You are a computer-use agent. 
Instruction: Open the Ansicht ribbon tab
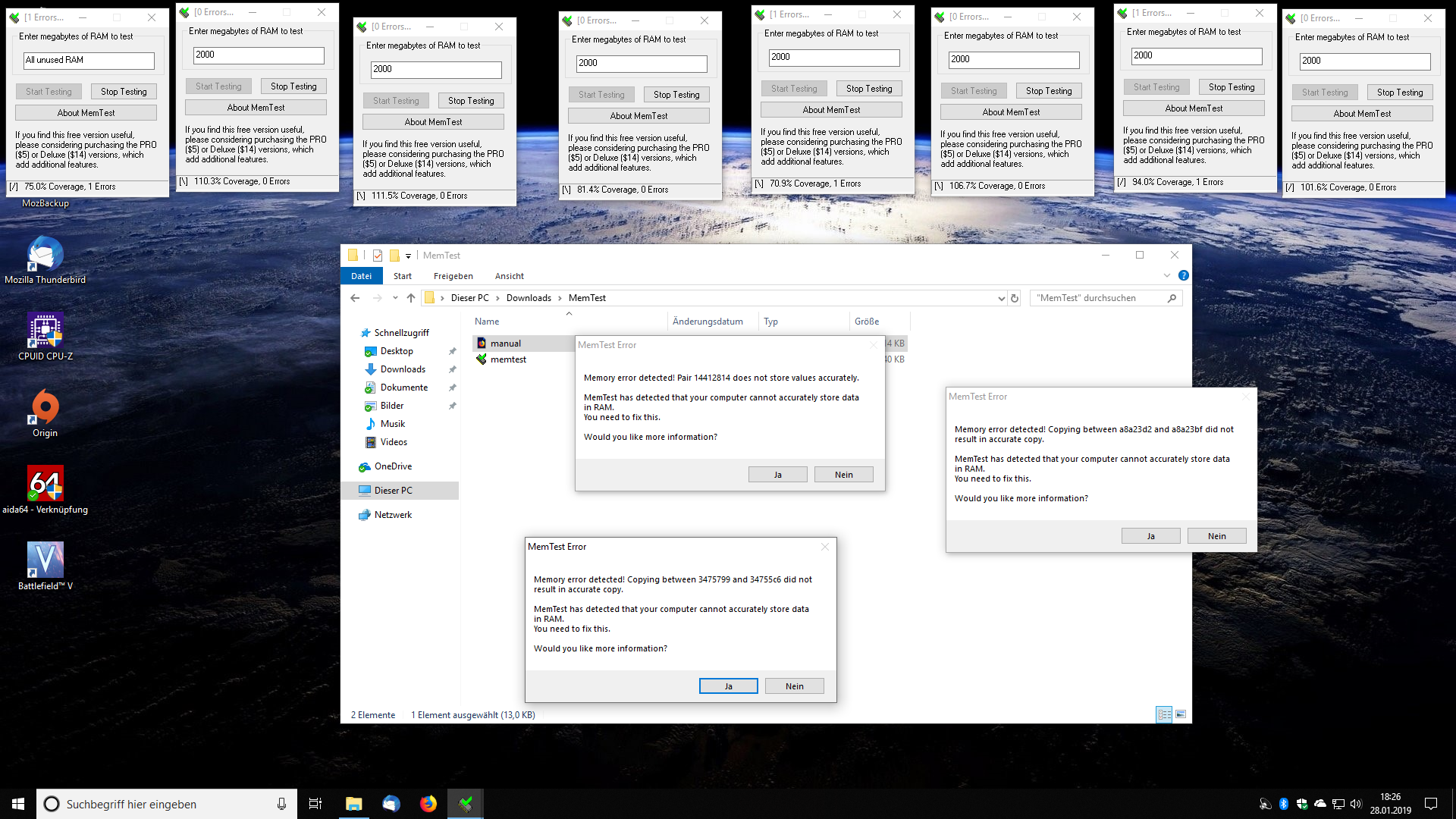509,276
